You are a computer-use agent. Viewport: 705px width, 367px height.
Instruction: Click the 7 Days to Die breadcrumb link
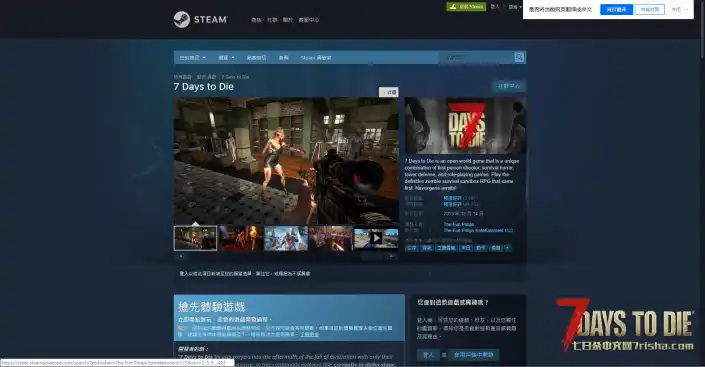(235, 77)
